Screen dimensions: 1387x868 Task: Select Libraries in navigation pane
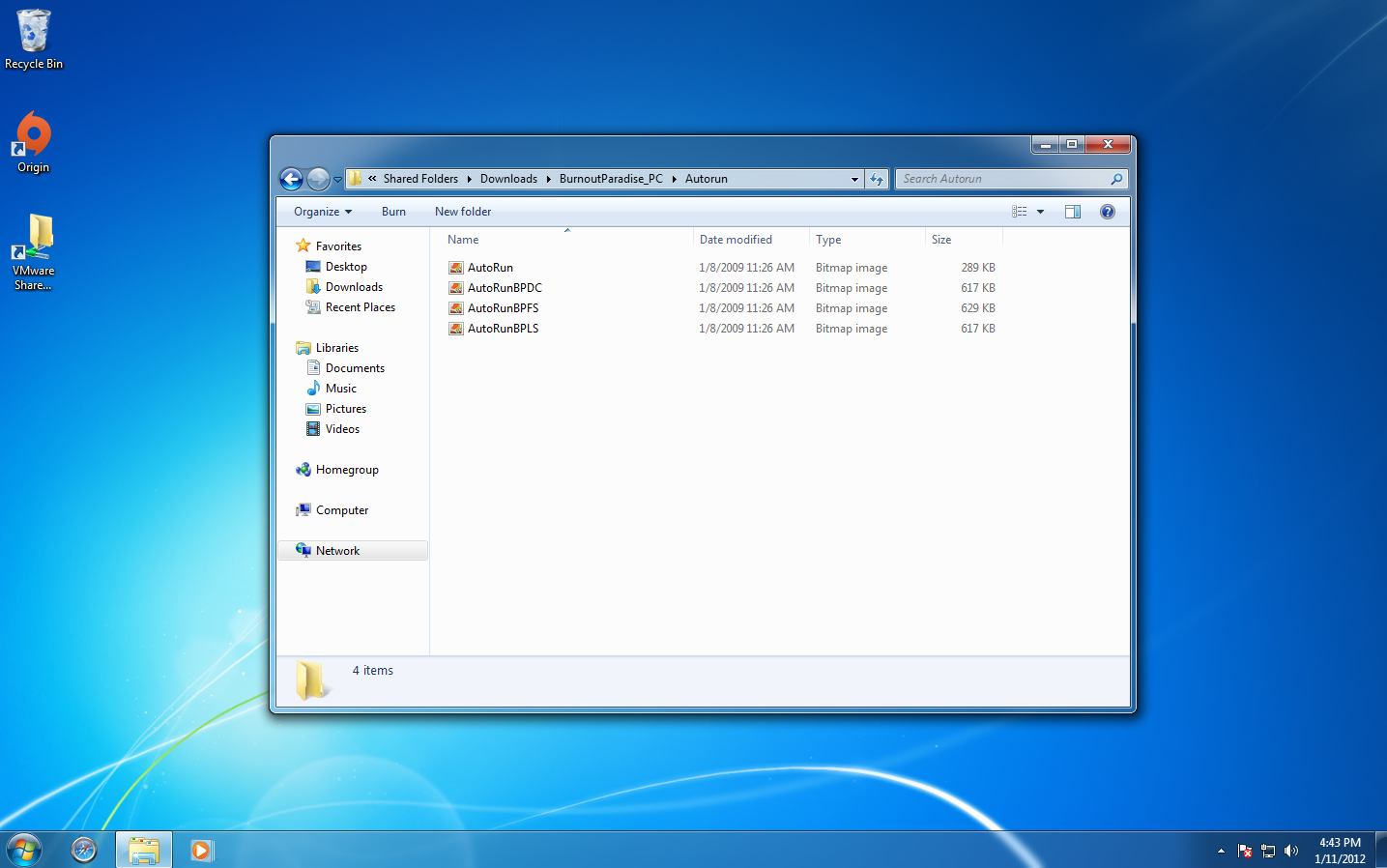337,348
